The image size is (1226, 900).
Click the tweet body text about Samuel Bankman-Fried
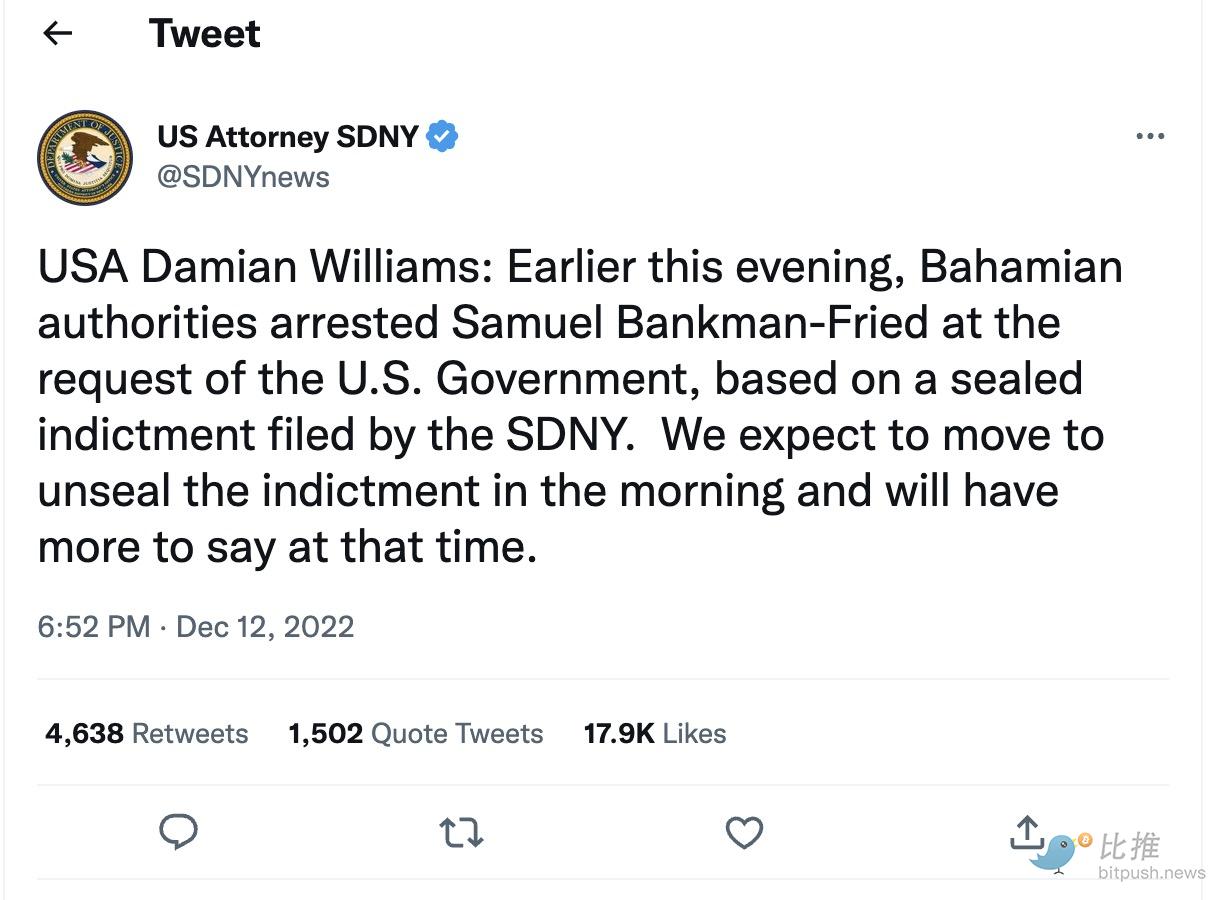(580, 407)
